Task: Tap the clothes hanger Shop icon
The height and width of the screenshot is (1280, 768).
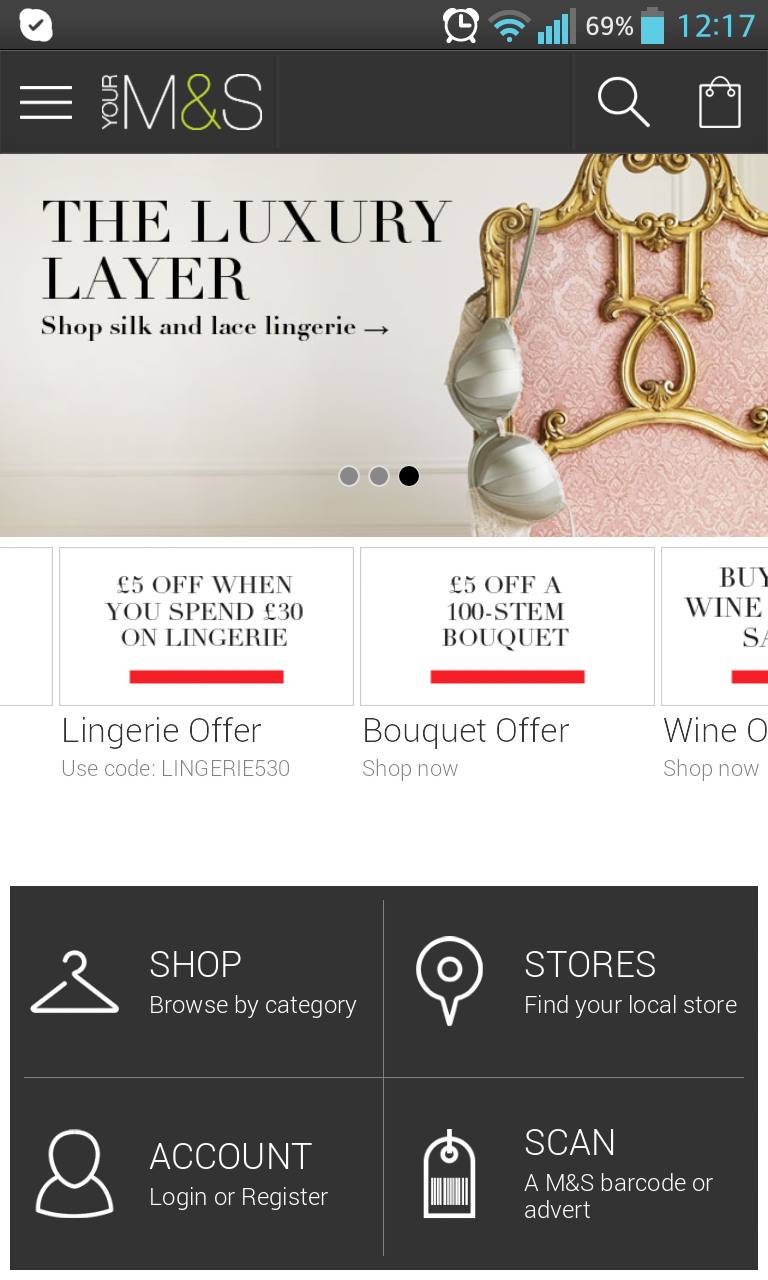Action: click(x=75, y=983)
